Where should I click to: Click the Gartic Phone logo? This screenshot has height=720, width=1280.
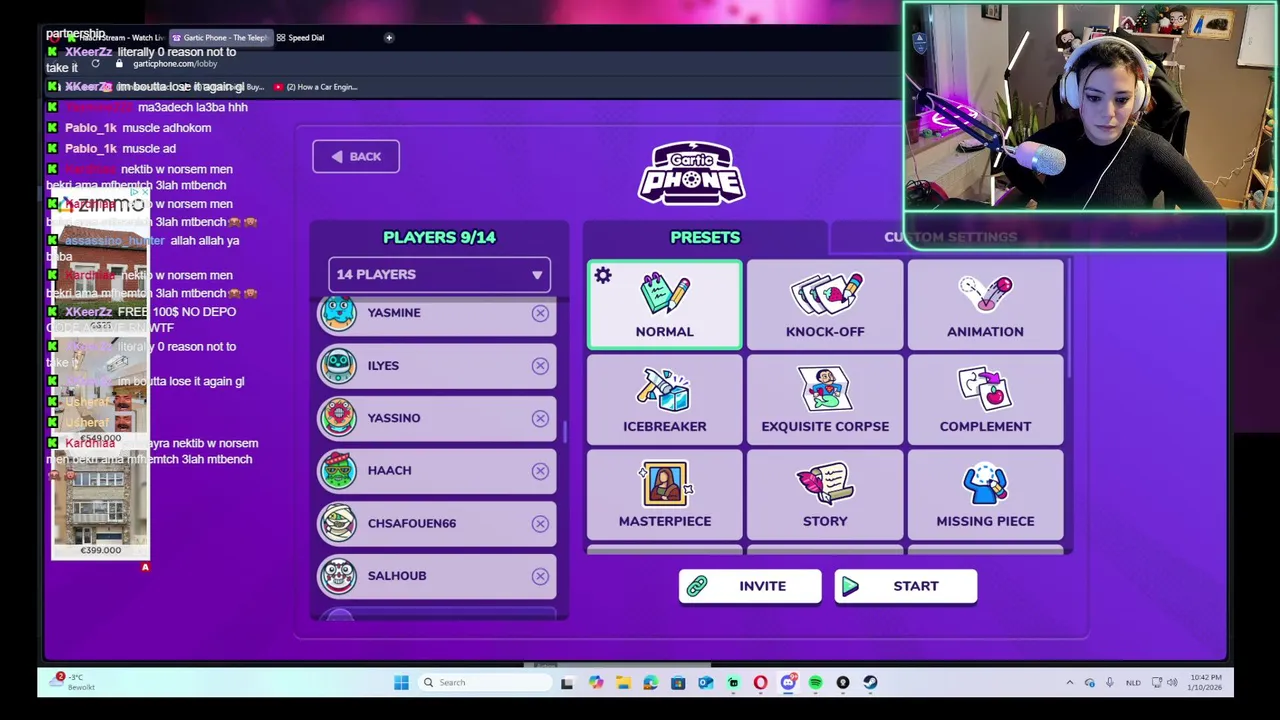(x=692, y=174)
